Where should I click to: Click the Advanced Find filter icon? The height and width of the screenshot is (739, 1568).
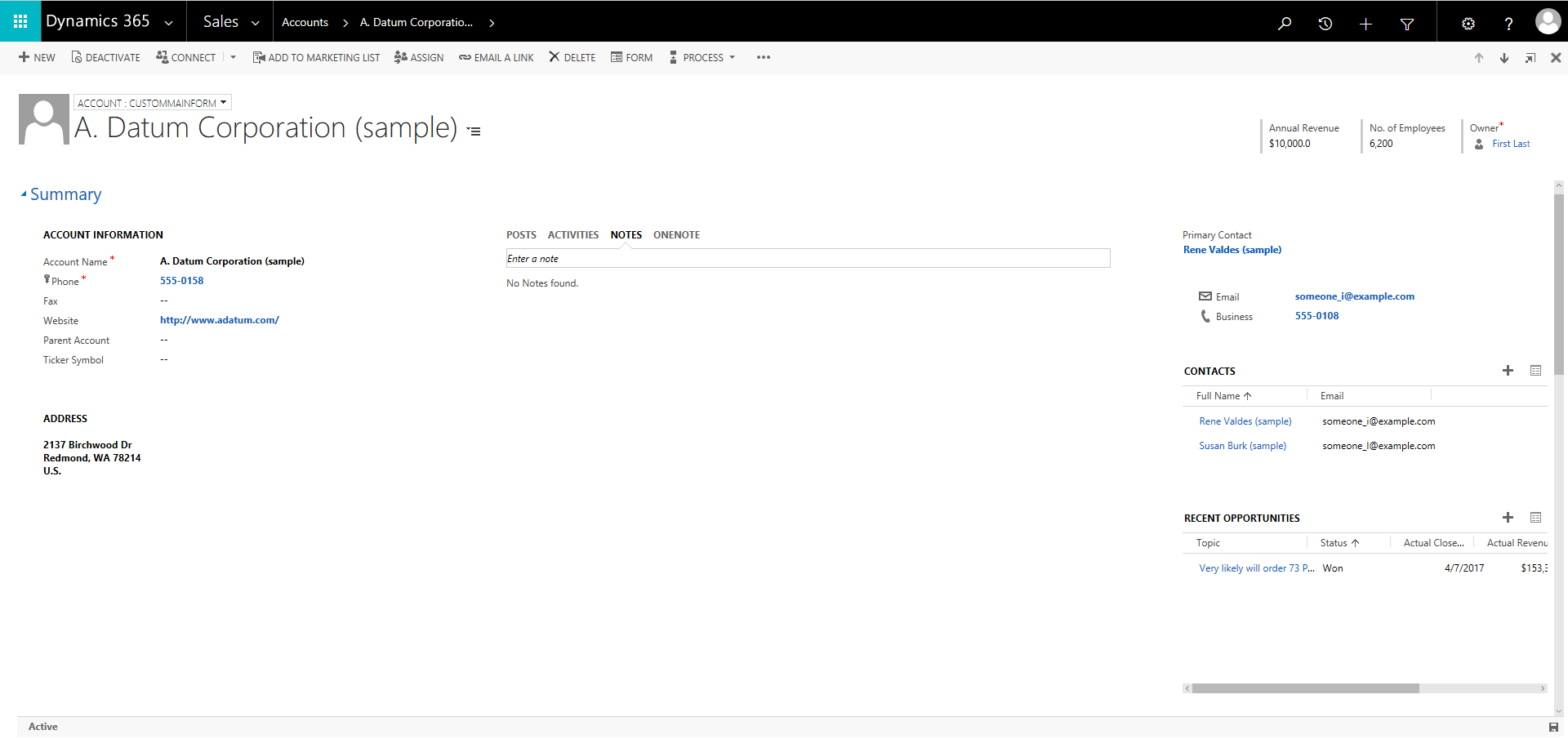tap(1407, 24)
